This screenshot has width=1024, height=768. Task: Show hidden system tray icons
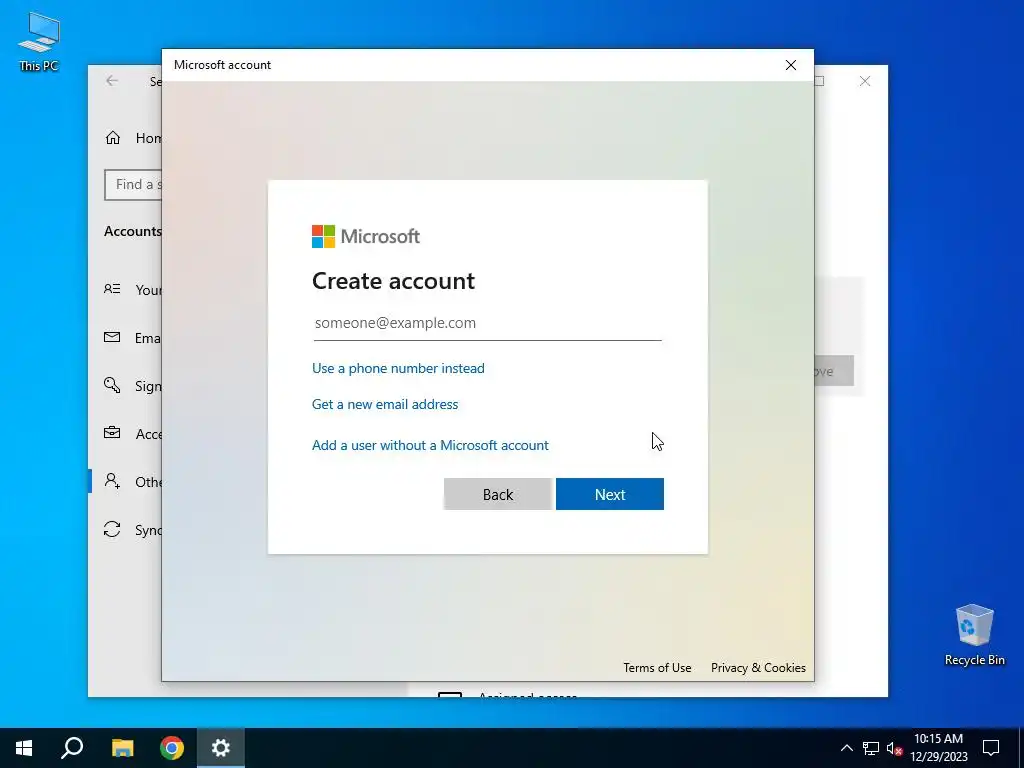tap(846, 748)
